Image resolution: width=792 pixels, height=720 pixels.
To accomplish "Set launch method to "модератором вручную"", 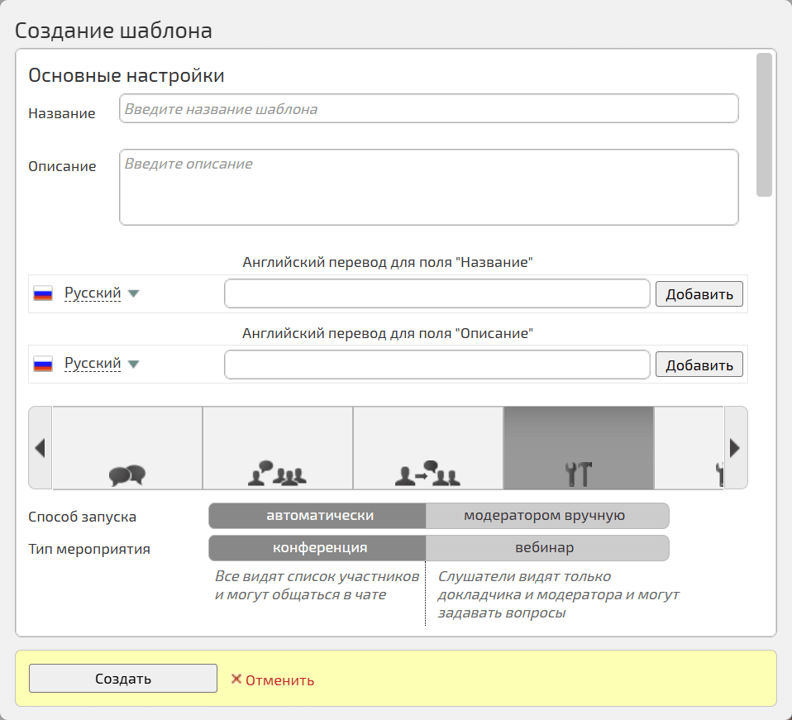I will tap(546, 516).
